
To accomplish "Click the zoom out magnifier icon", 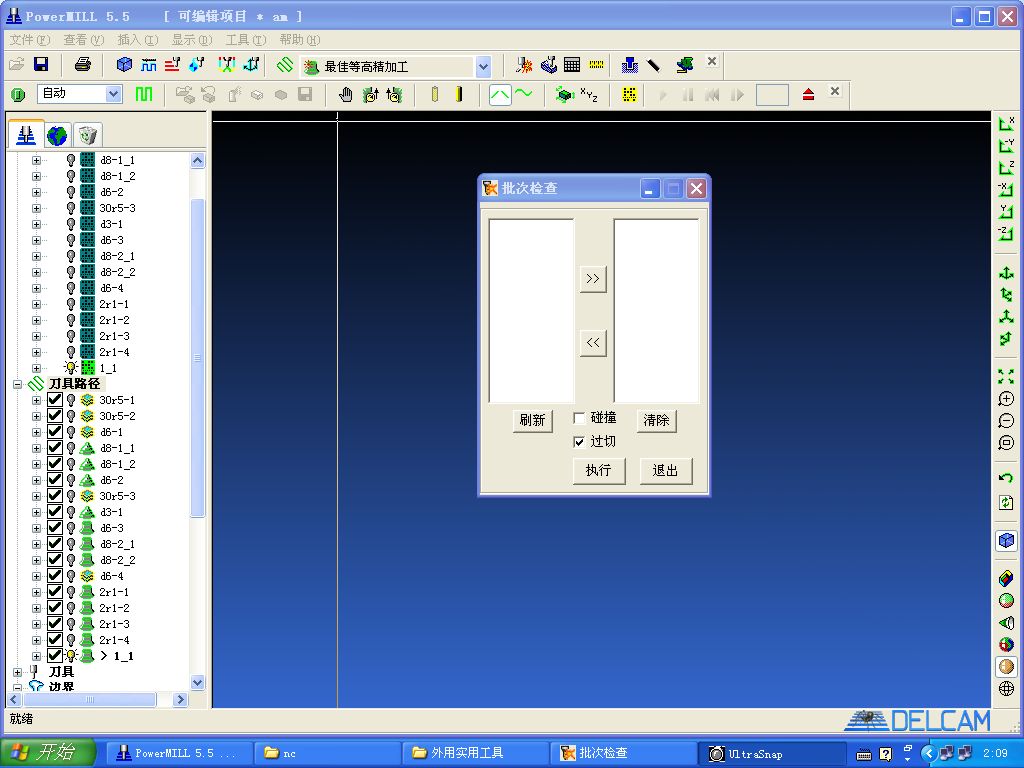I will point(1006,421).
